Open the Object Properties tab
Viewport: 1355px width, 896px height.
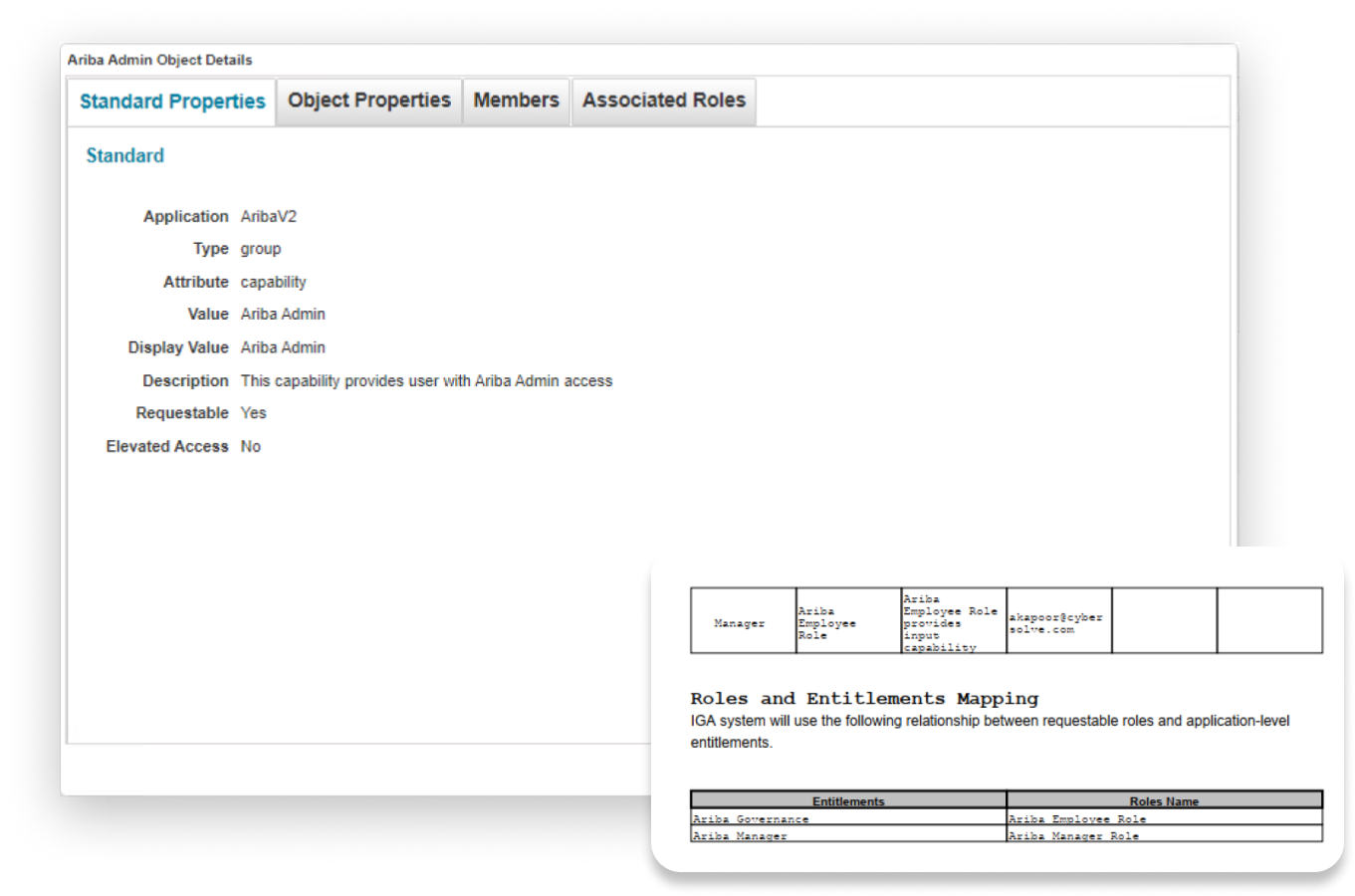(368, 101)
